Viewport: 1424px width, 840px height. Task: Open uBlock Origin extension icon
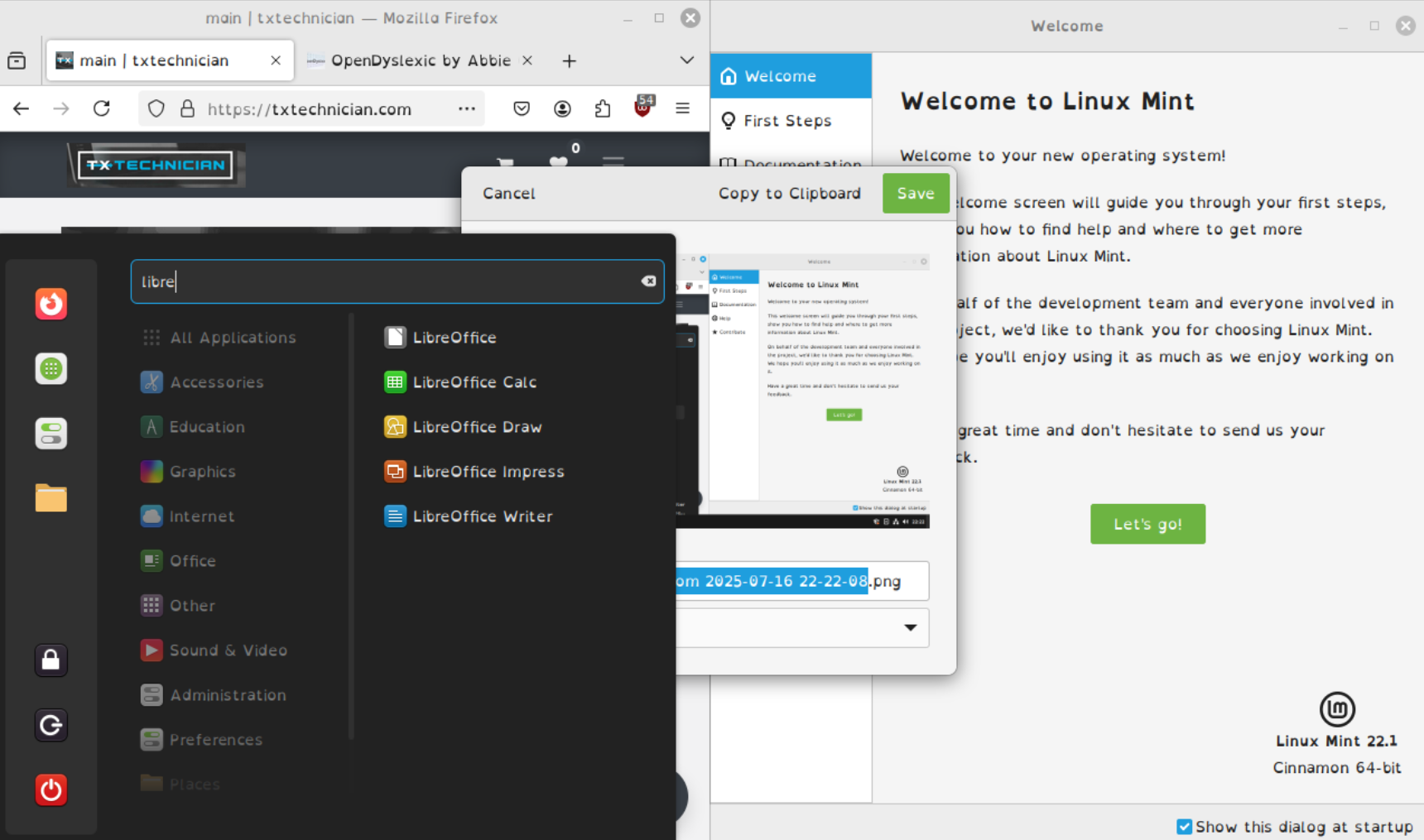click(643, 107)
